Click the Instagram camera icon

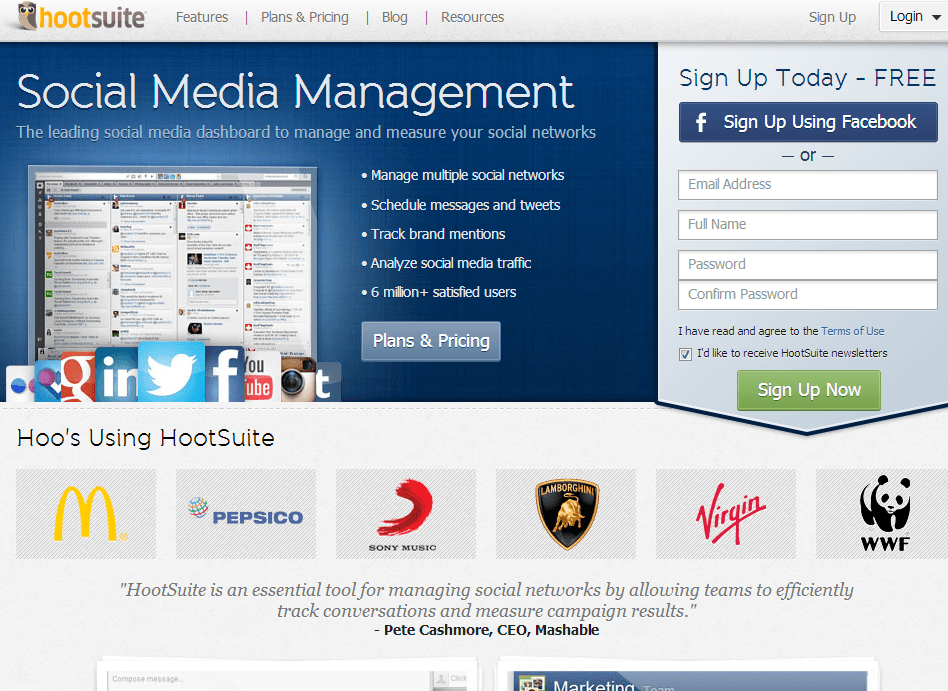tap(298, 379)
